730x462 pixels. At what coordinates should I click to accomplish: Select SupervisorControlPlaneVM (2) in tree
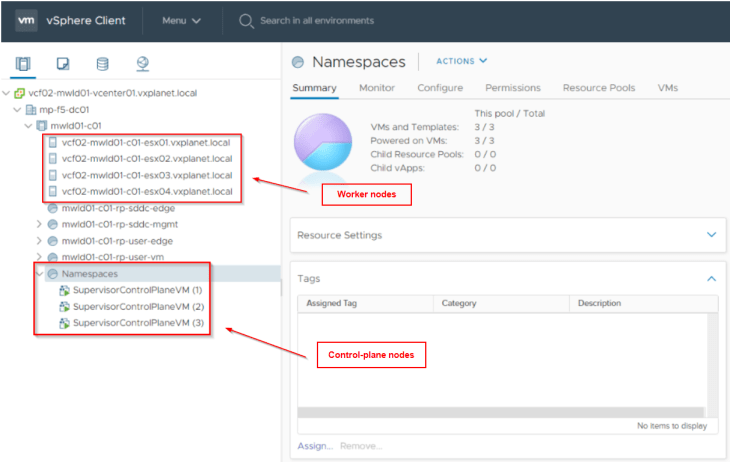[138, 306]
